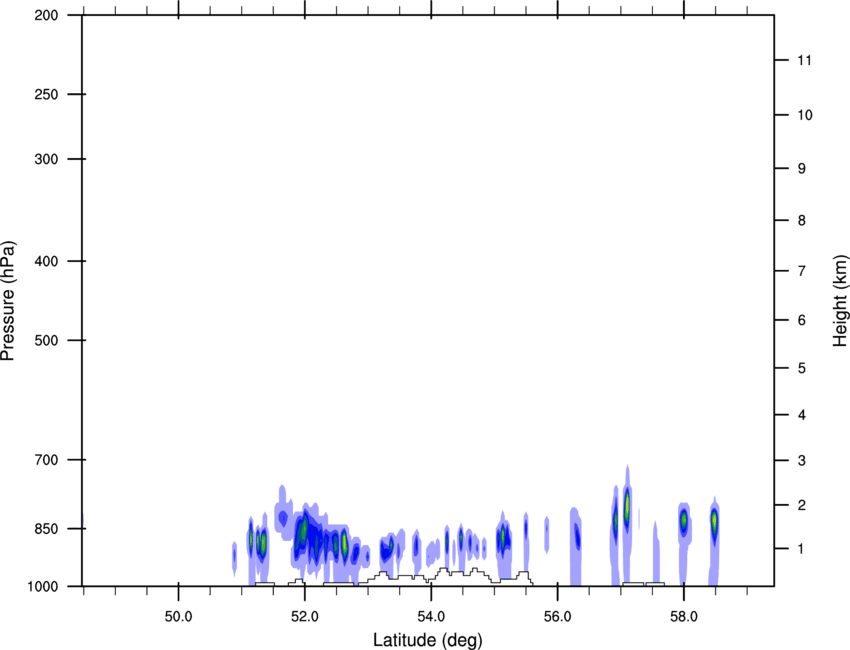850x650 pixels.
Task: Click the tall green plume near latitude 57.1
Action: (x=627, y=505)
